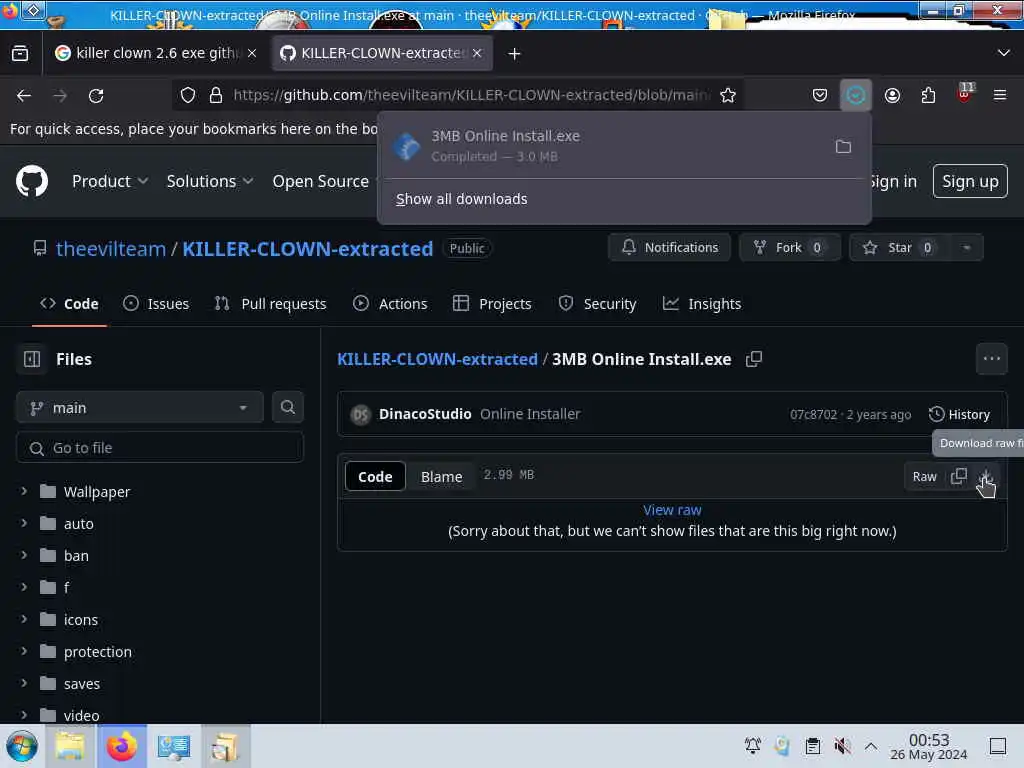Image resolution: width=1024 pixels, height=768 pixels.
Task: Expand the ban folder
Action: click(x=24, y=555)
